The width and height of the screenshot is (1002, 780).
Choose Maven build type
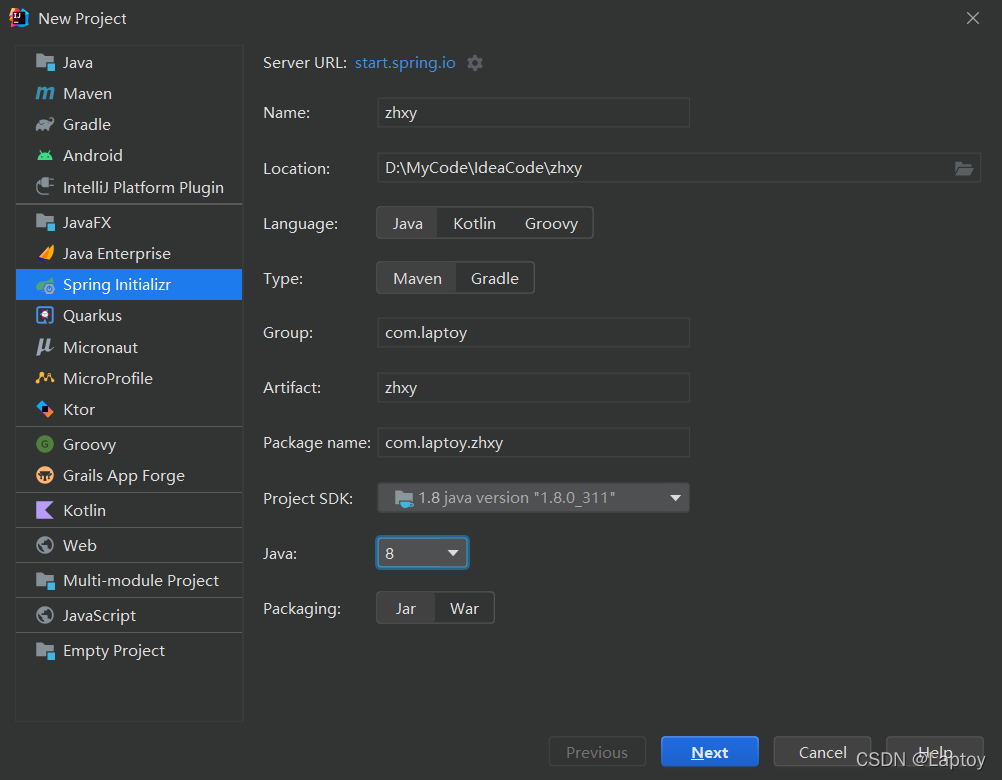(x=417, y=278)
